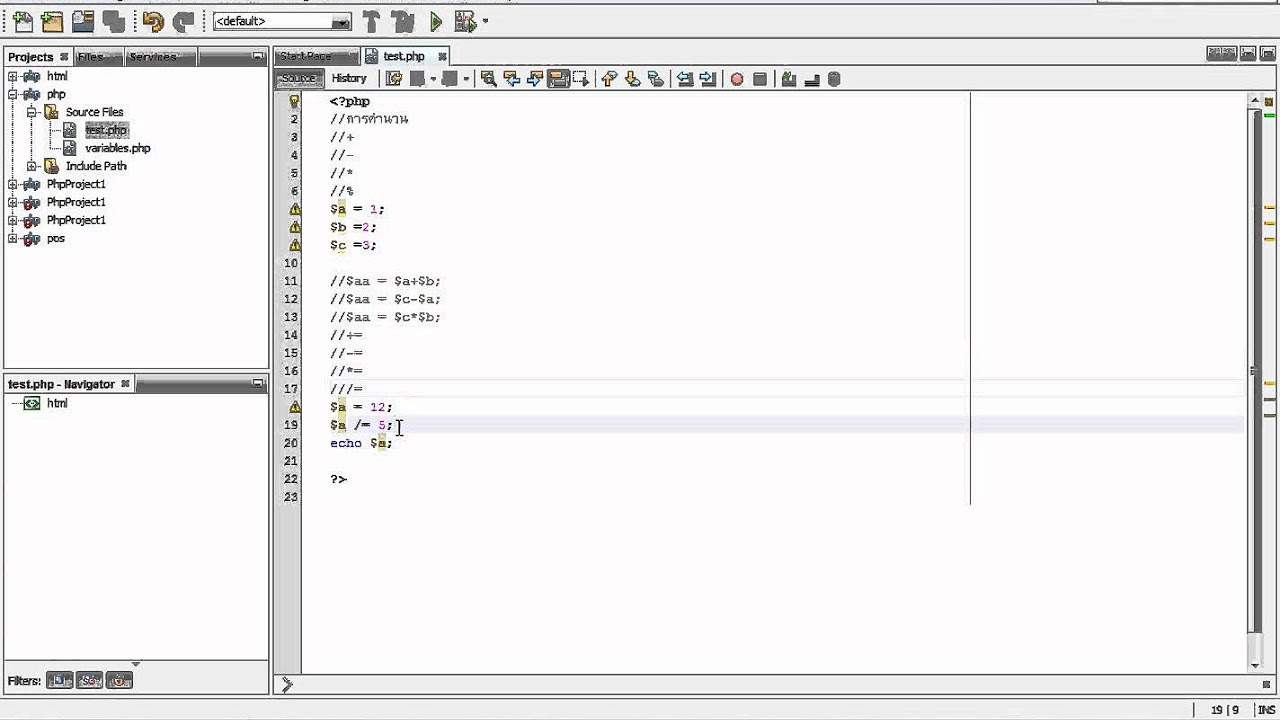Viewport: 1280px width, 720px height.
Task: Click the Comment code icon
Action: pyautogui.click(x=789, y=79)
